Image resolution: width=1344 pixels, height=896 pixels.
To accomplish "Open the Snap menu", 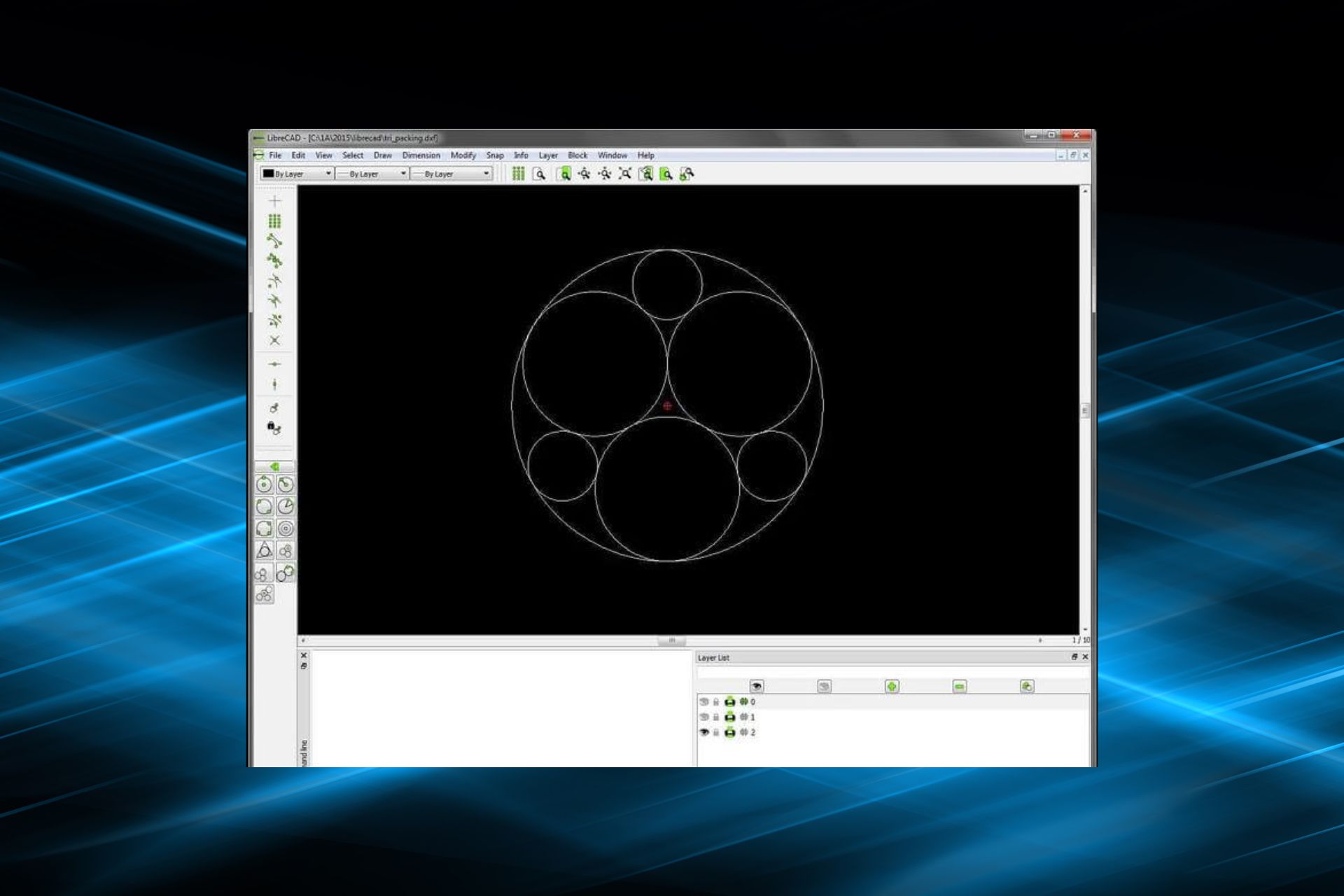I will (495, 155).
